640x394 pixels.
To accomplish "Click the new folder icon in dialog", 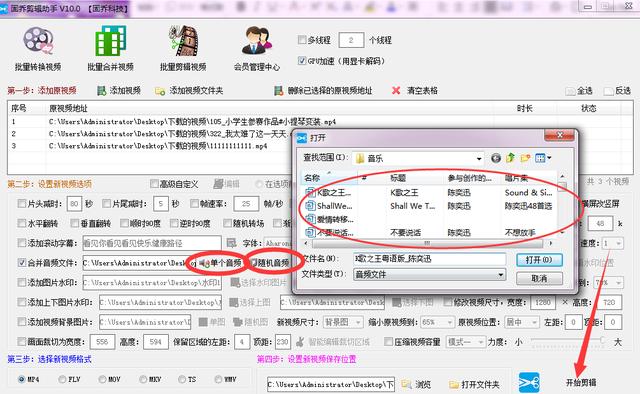I will point(525,158).
